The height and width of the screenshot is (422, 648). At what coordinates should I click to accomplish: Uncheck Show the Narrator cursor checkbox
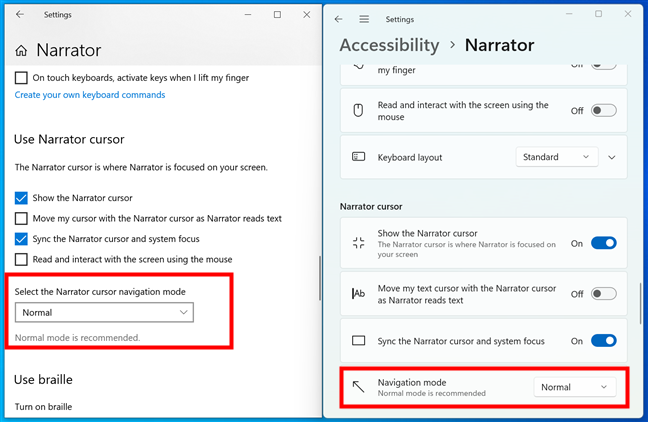[x=21, y=198]
